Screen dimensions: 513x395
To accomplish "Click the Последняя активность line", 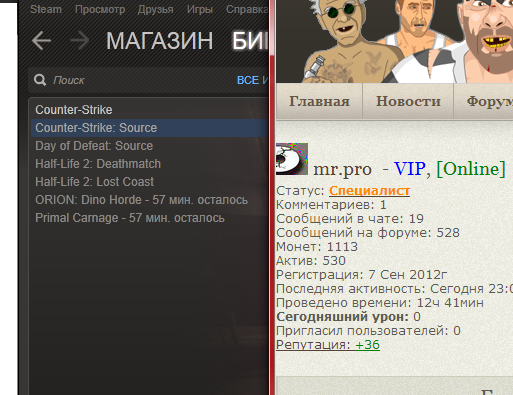I will pos(394,289).
